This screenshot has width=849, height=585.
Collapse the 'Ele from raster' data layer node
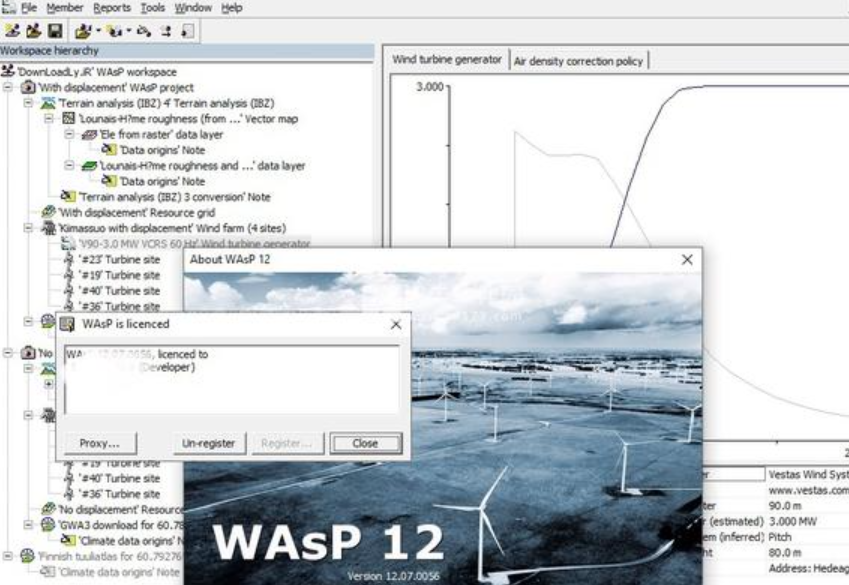(x=69, y=134)
